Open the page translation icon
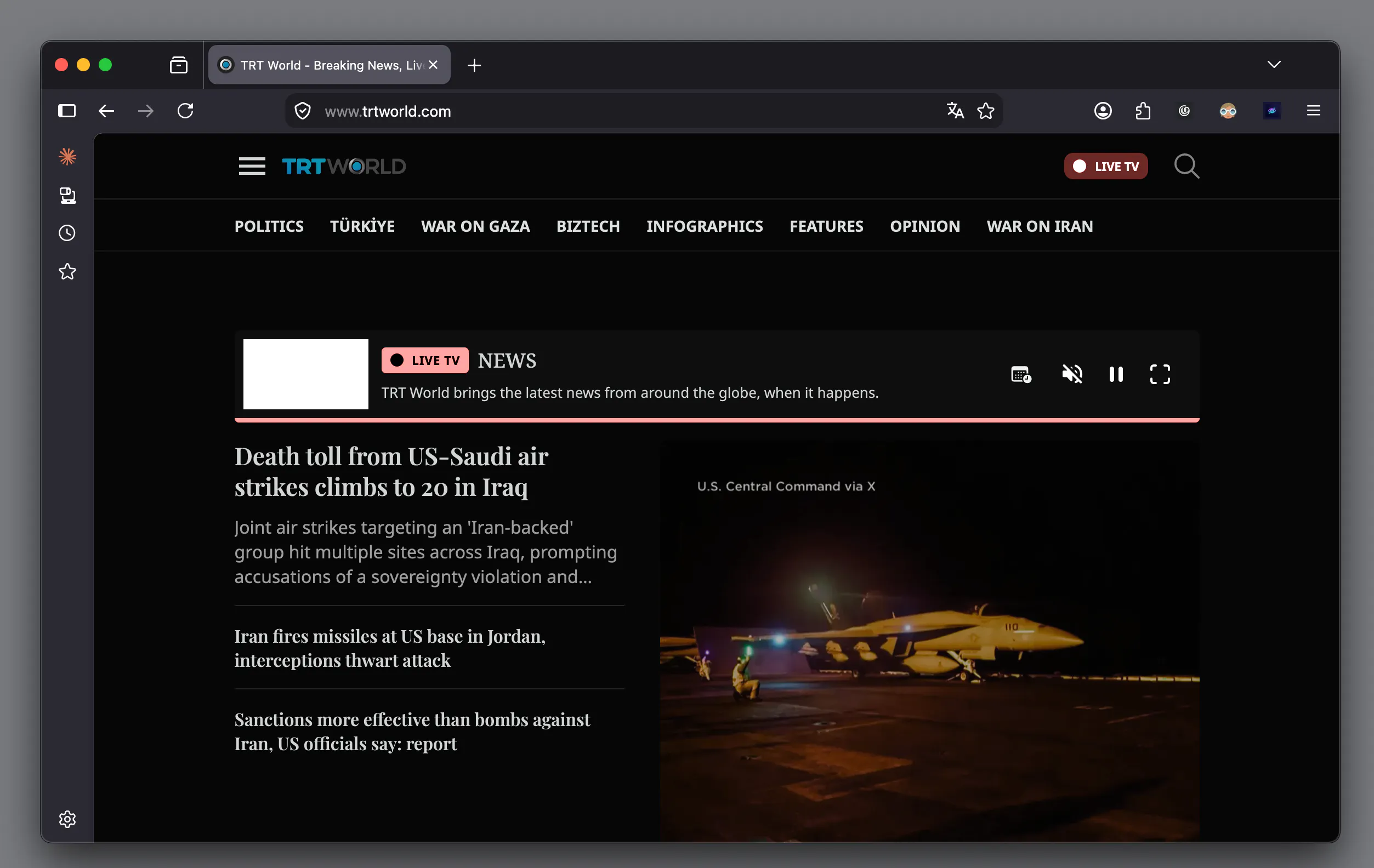The width and height of the screenshot is (1374, 868). (955, 111)
